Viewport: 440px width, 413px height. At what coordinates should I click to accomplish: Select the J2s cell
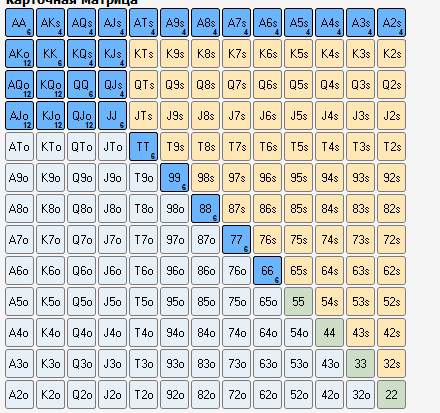pos(391,116)
